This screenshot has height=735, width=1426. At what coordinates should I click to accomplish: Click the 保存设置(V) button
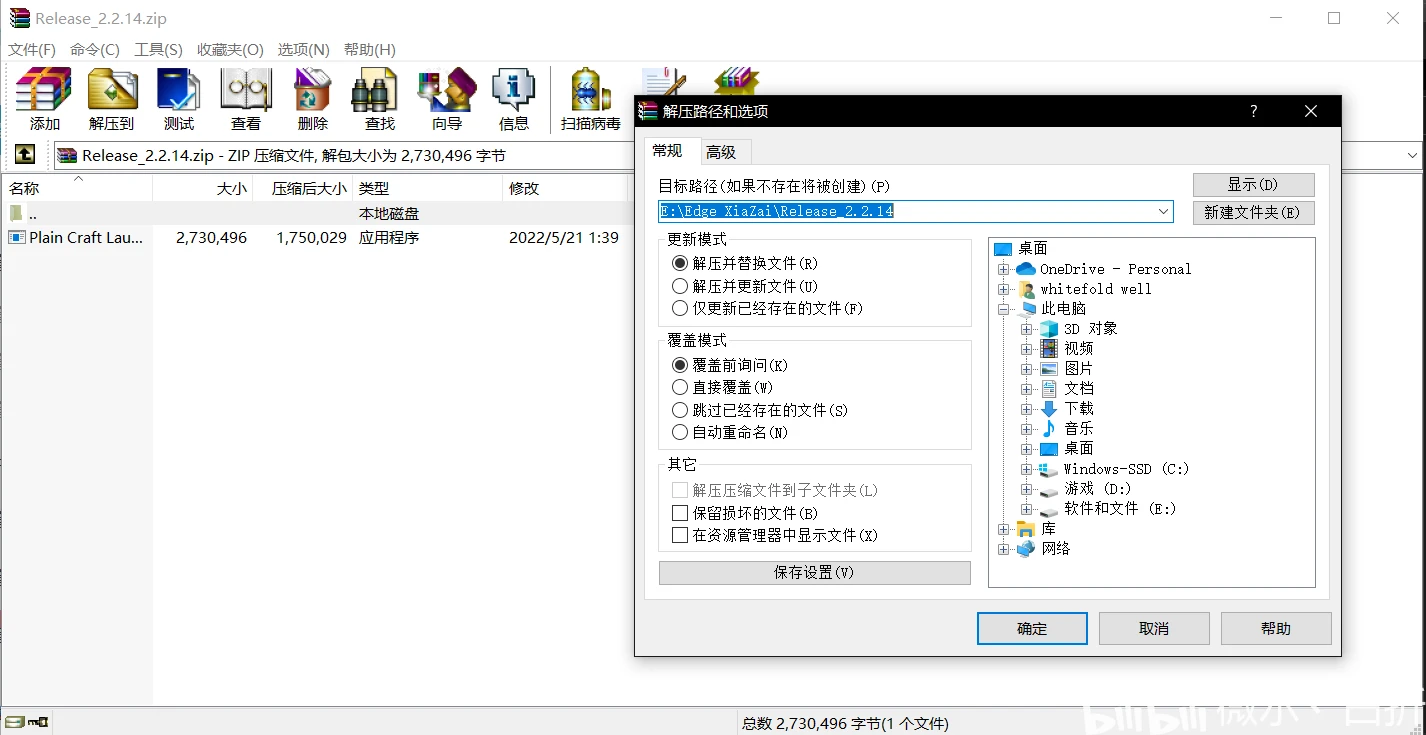tap(814, 573)
